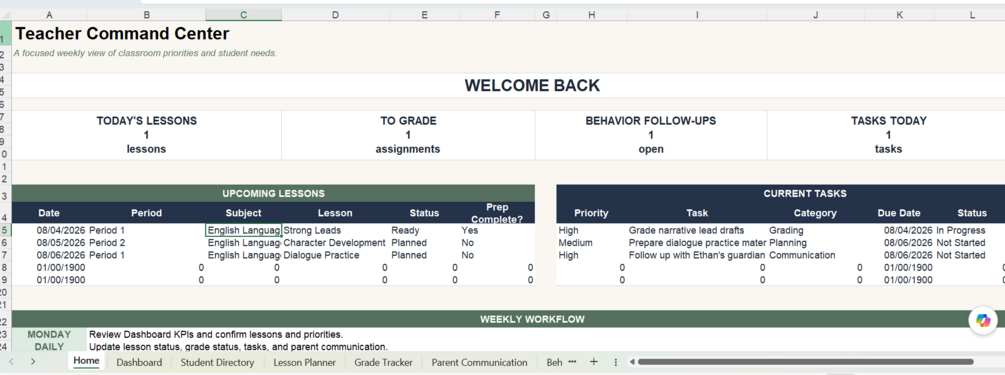
Task: Click the Prep Complete? column heading
Action: click(497, 213)
